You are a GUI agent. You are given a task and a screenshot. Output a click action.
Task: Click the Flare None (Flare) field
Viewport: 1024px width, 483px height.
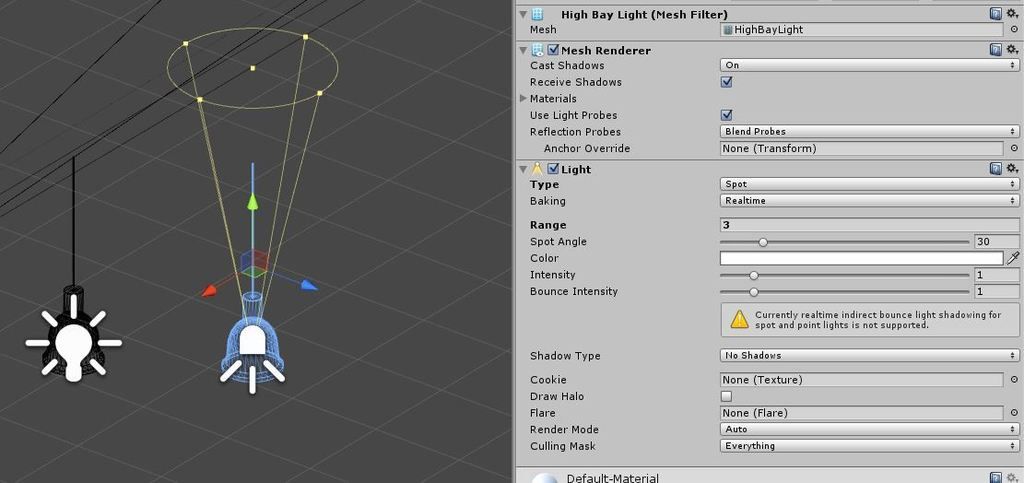[x=861, y=413]
